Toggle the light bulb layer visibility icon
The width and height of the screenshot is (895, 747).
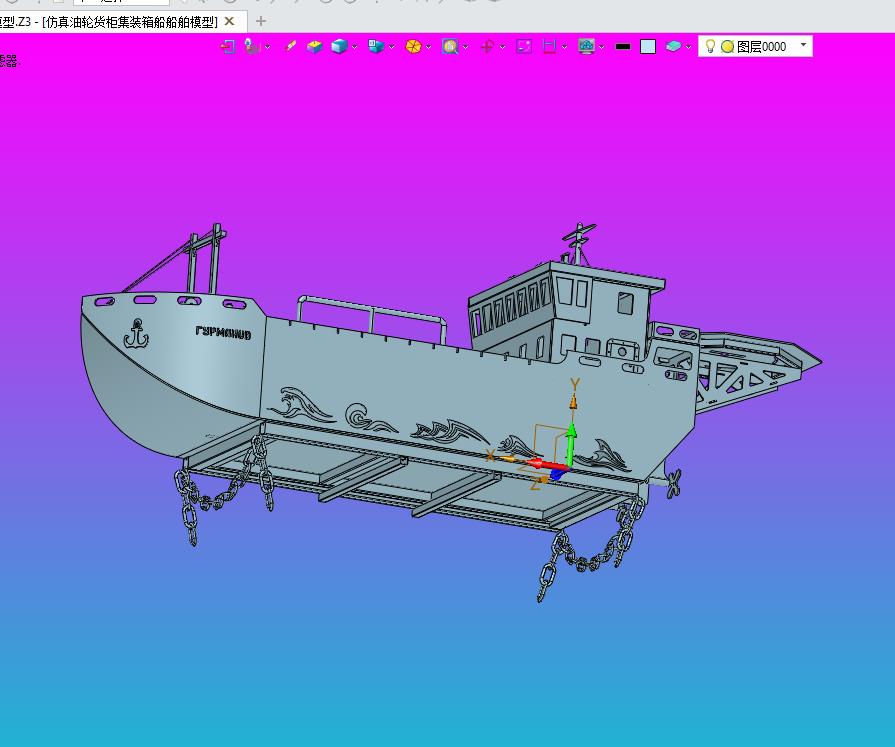710,46
